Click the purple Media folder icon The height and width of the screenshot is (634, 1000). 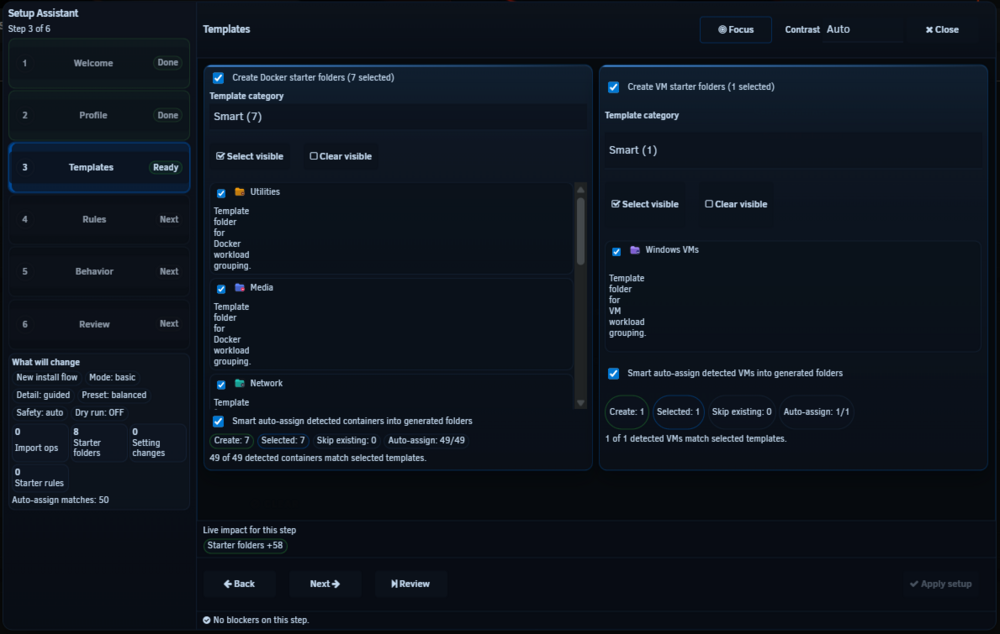[240, 288]
